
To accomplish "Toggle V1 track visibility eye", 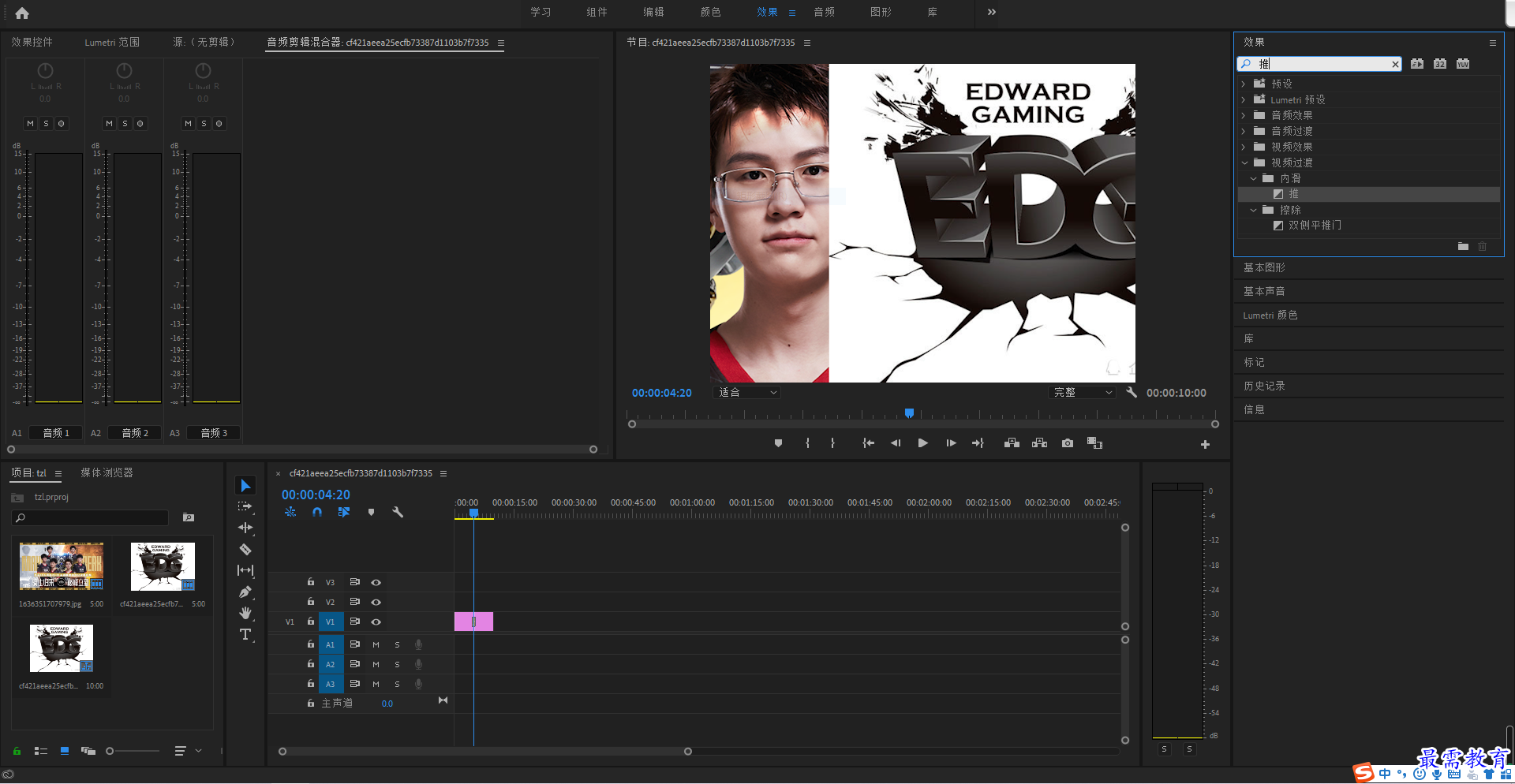I will pyautogui.click(x=376, y=622).
